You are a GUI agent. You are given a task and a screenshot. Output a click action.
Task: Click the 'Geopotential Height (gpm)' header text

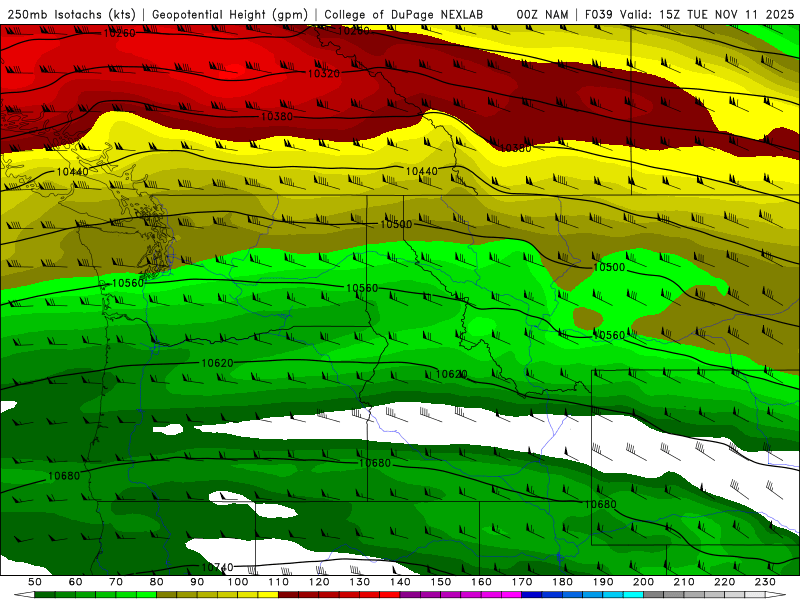230,15
